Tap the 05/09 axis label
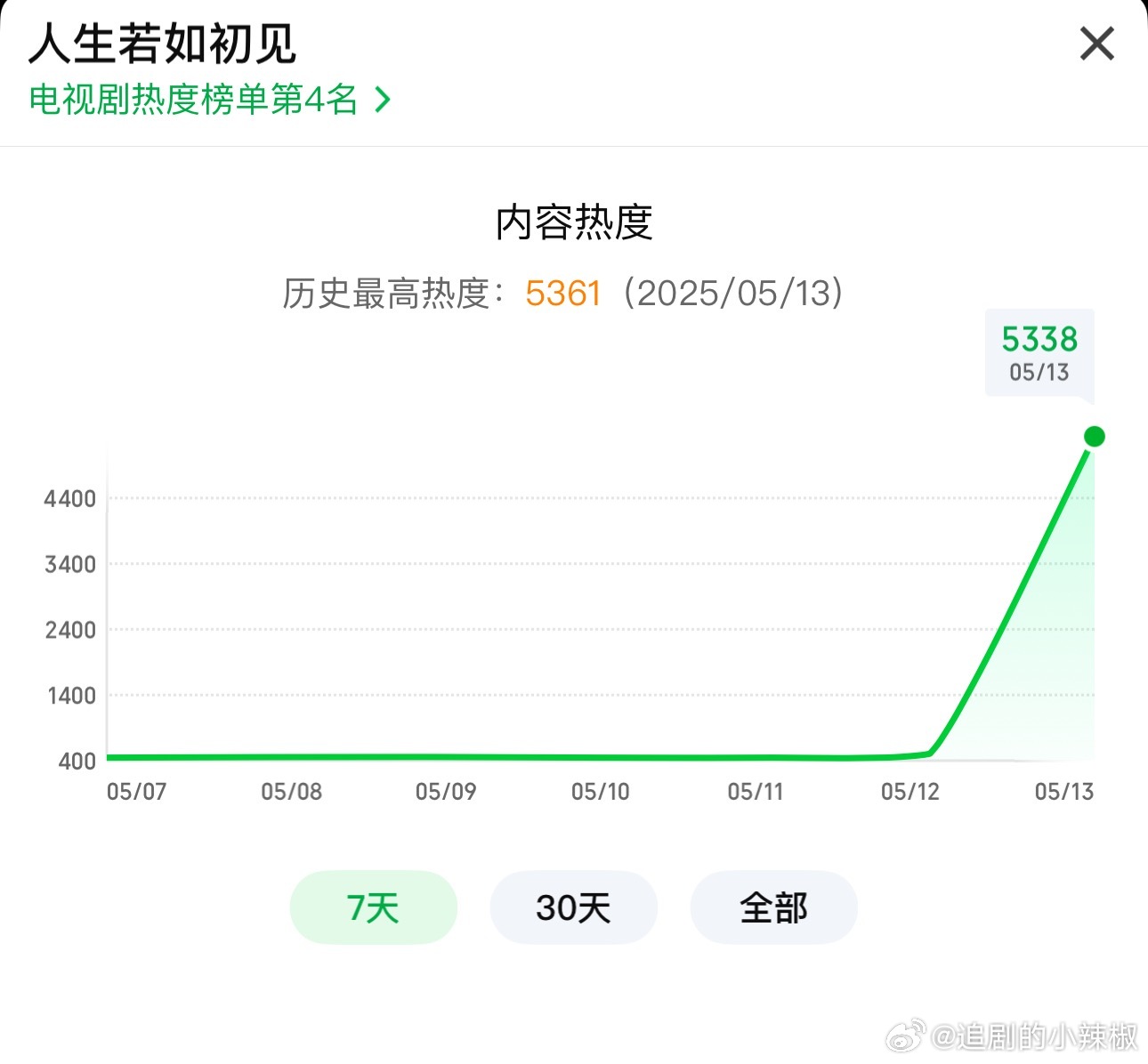Screen dimensions: 1148x1064 (x=446, y=792)
